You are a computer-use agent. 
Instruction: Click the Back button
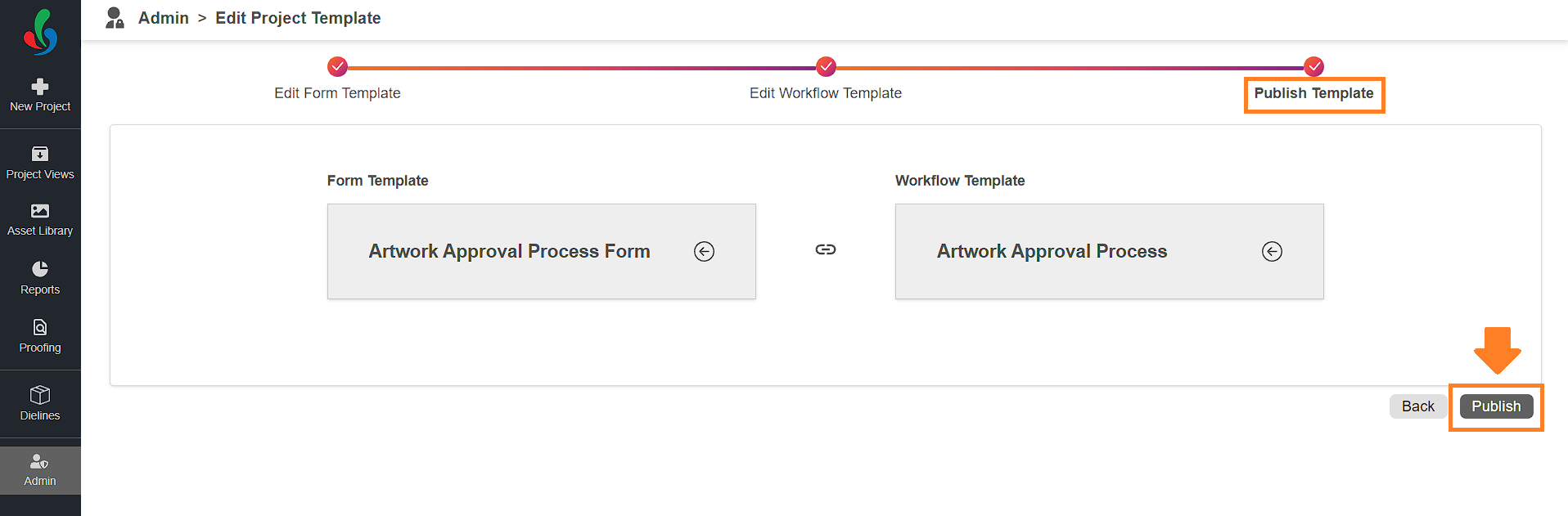point(1417,406)
